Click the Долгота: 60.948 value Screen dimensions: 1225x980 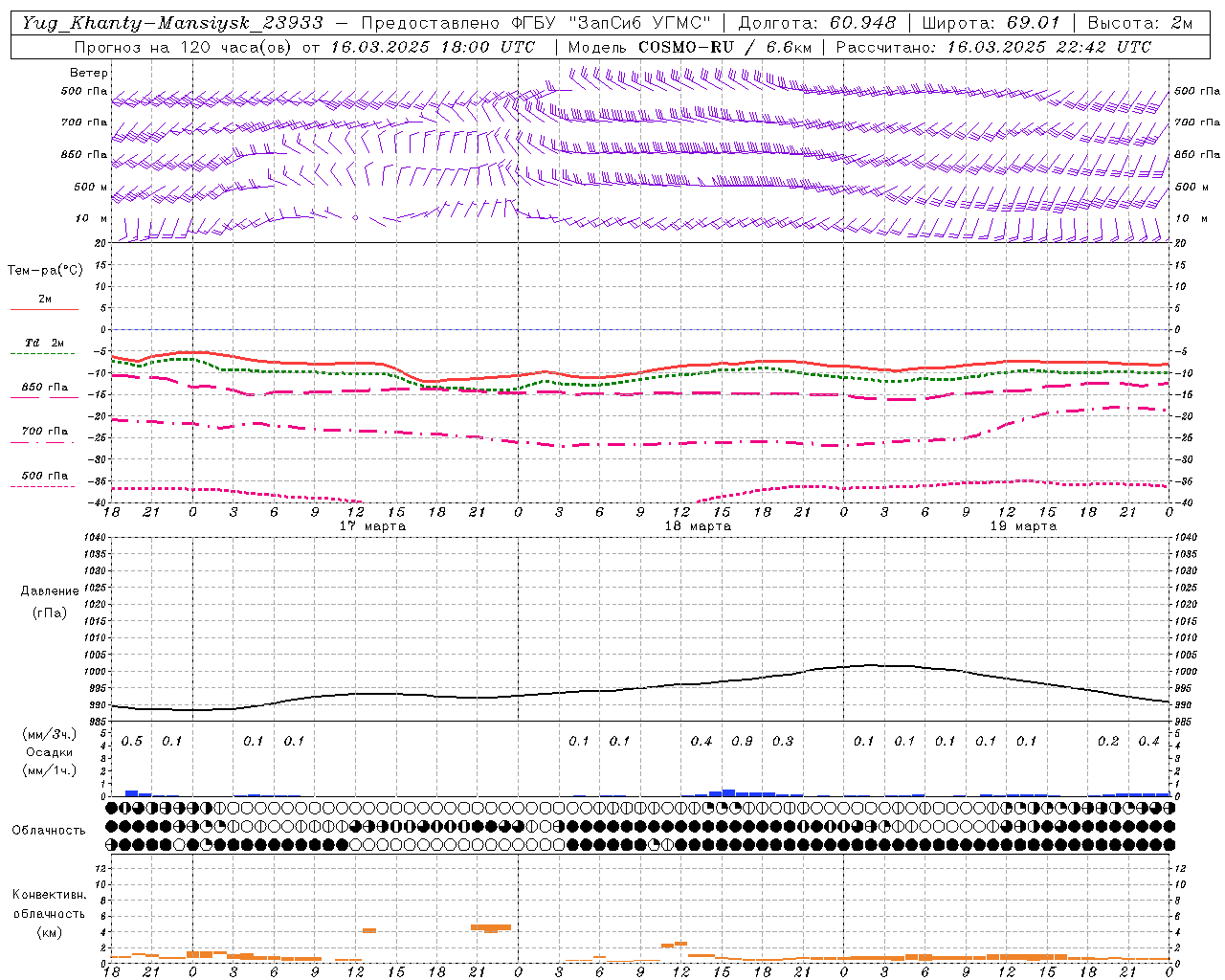817,23
